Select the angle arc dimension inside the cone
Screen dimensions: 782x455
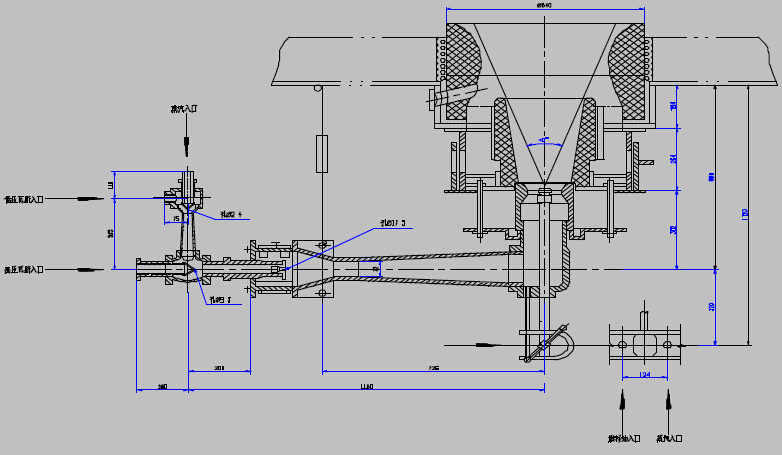click(543, 141)
